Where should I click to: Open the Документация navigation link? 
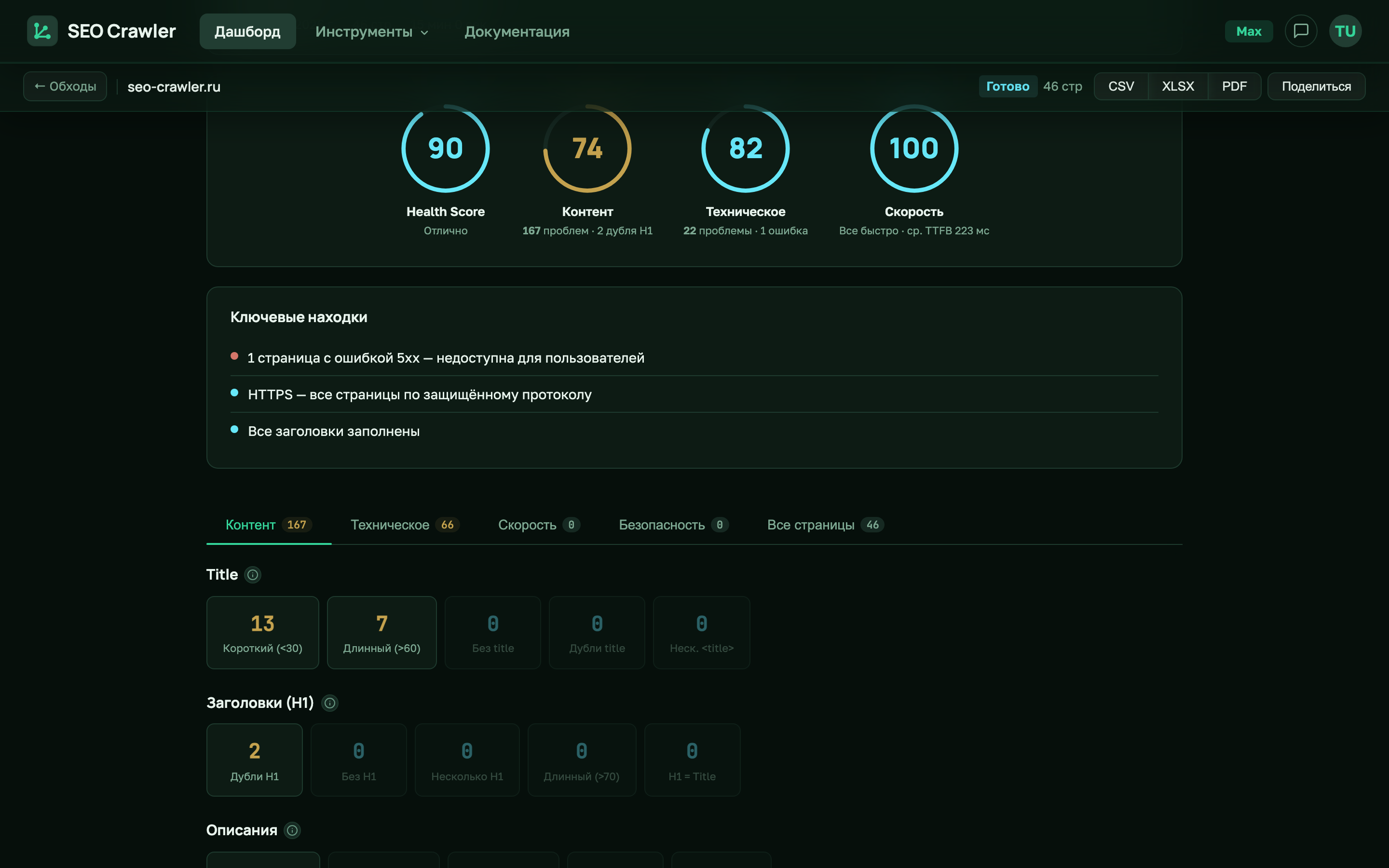tap(517, 31)
